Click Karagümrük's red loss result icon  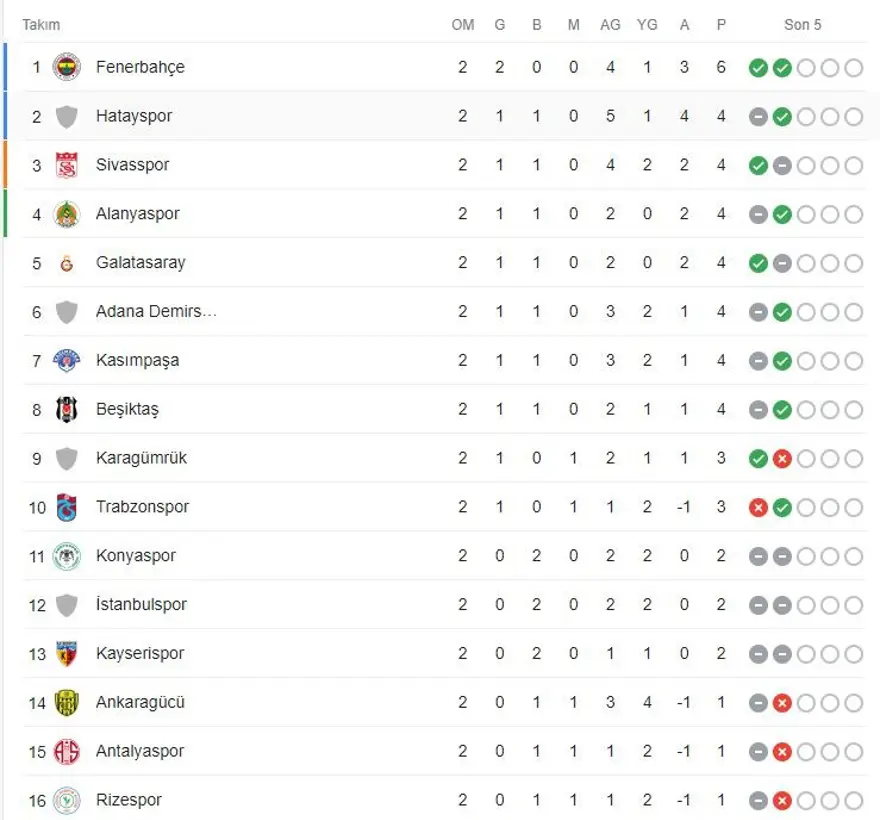coord(782,458)
